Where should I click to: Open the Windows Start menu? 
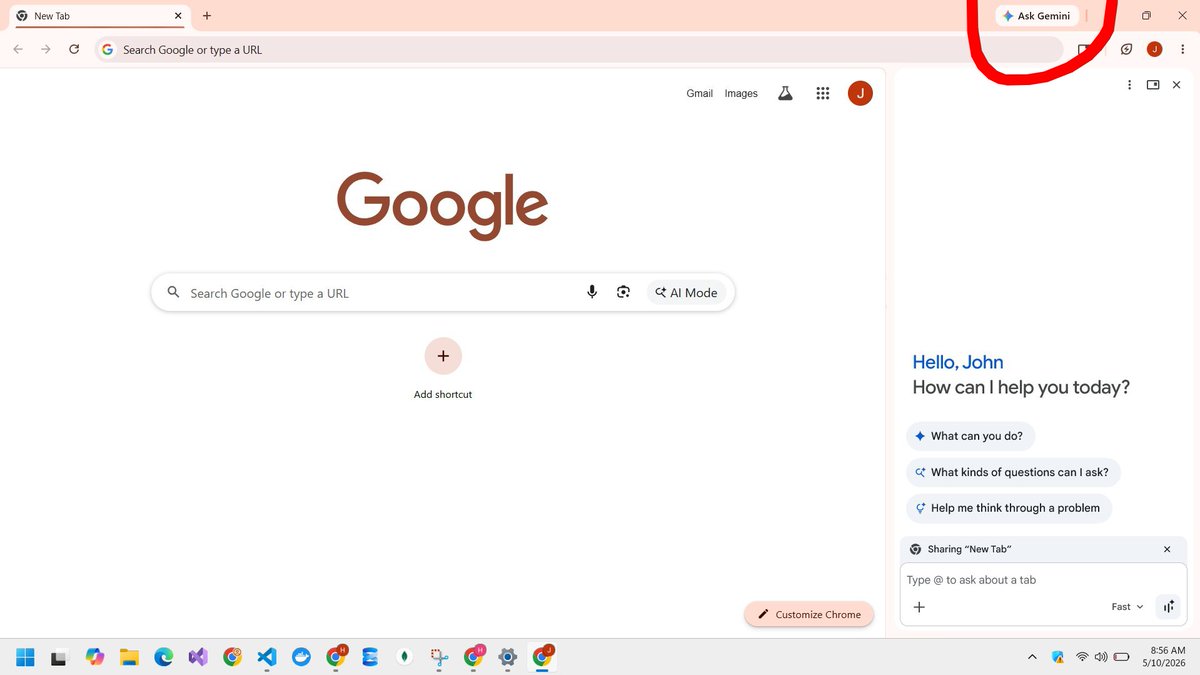click(x=26, y=657)
